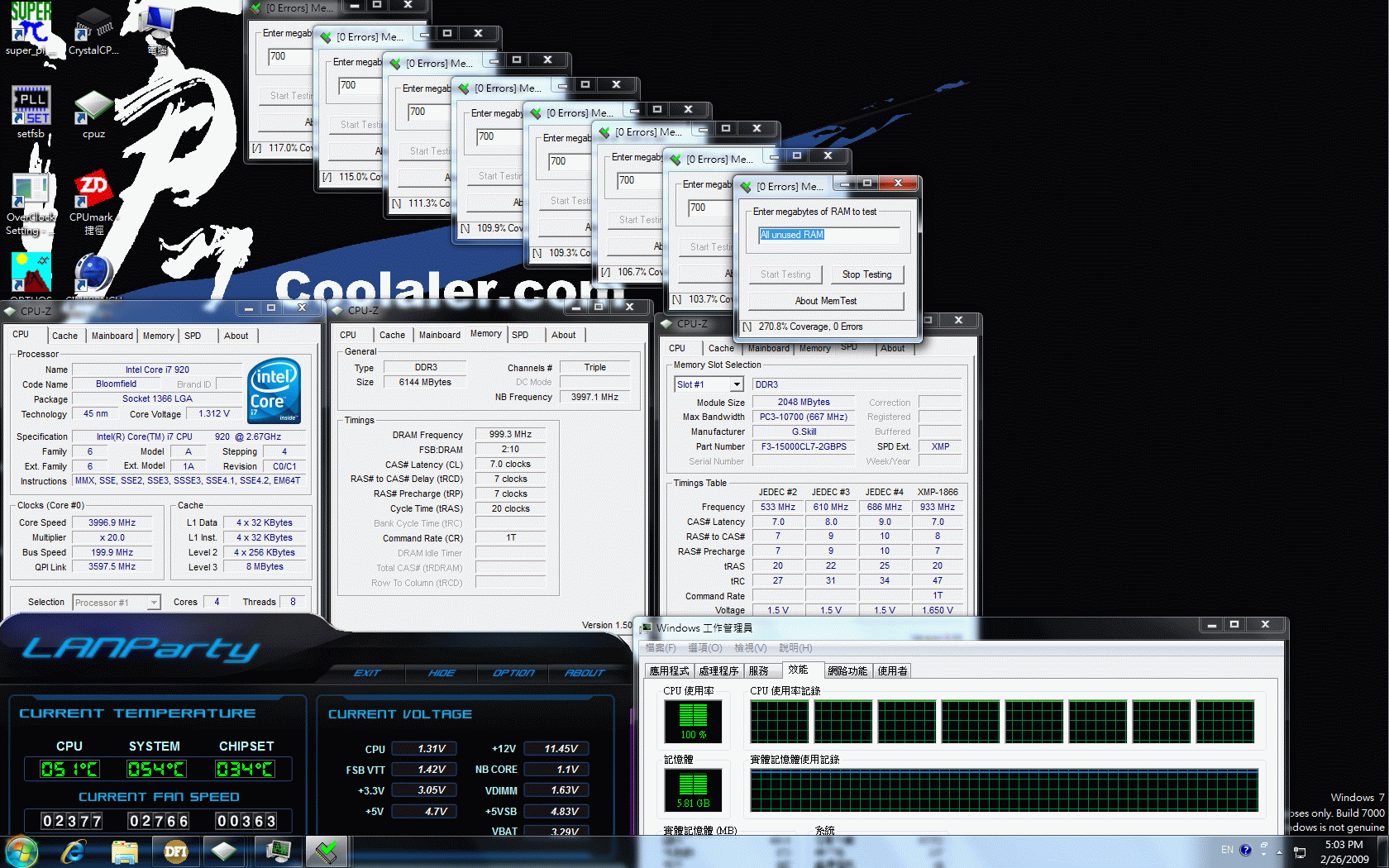Open Internet Explorer from taskbar
The image size is (1389, 868).
click(74, 851)
